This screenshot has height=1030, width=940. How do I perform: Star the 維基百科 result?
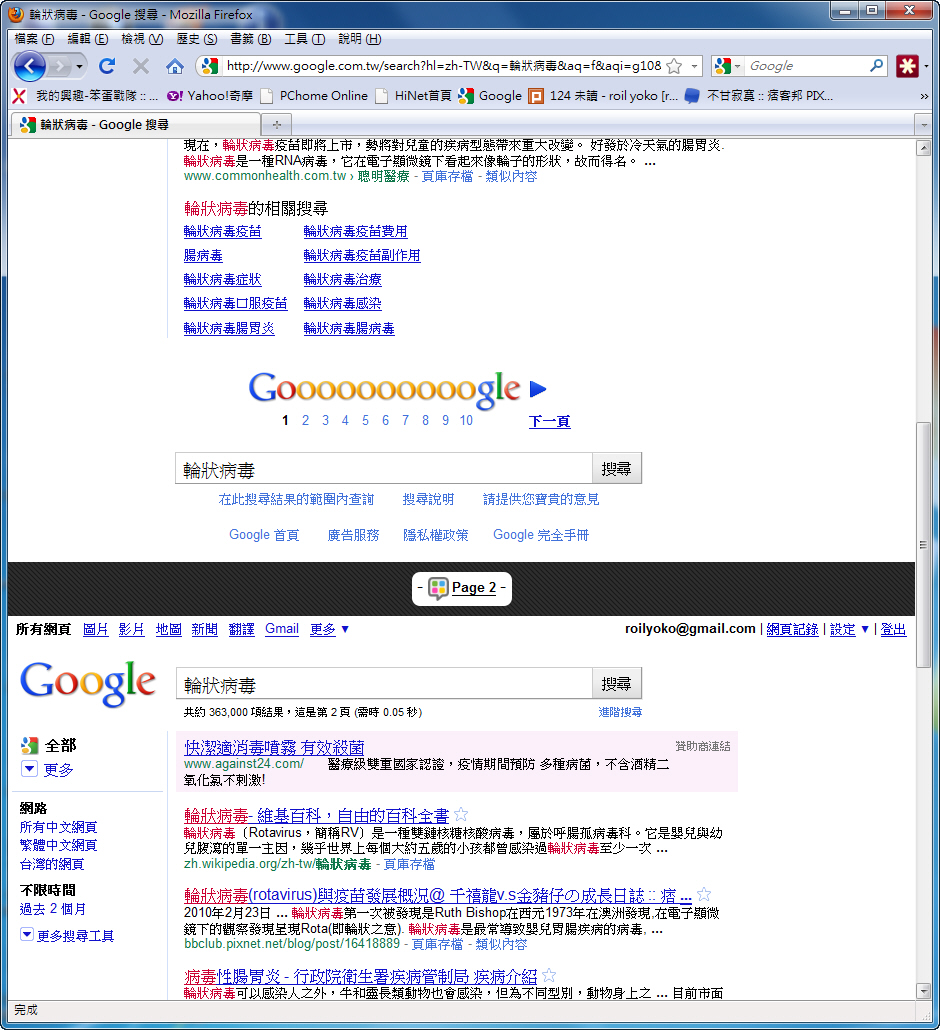click(461, 815)
